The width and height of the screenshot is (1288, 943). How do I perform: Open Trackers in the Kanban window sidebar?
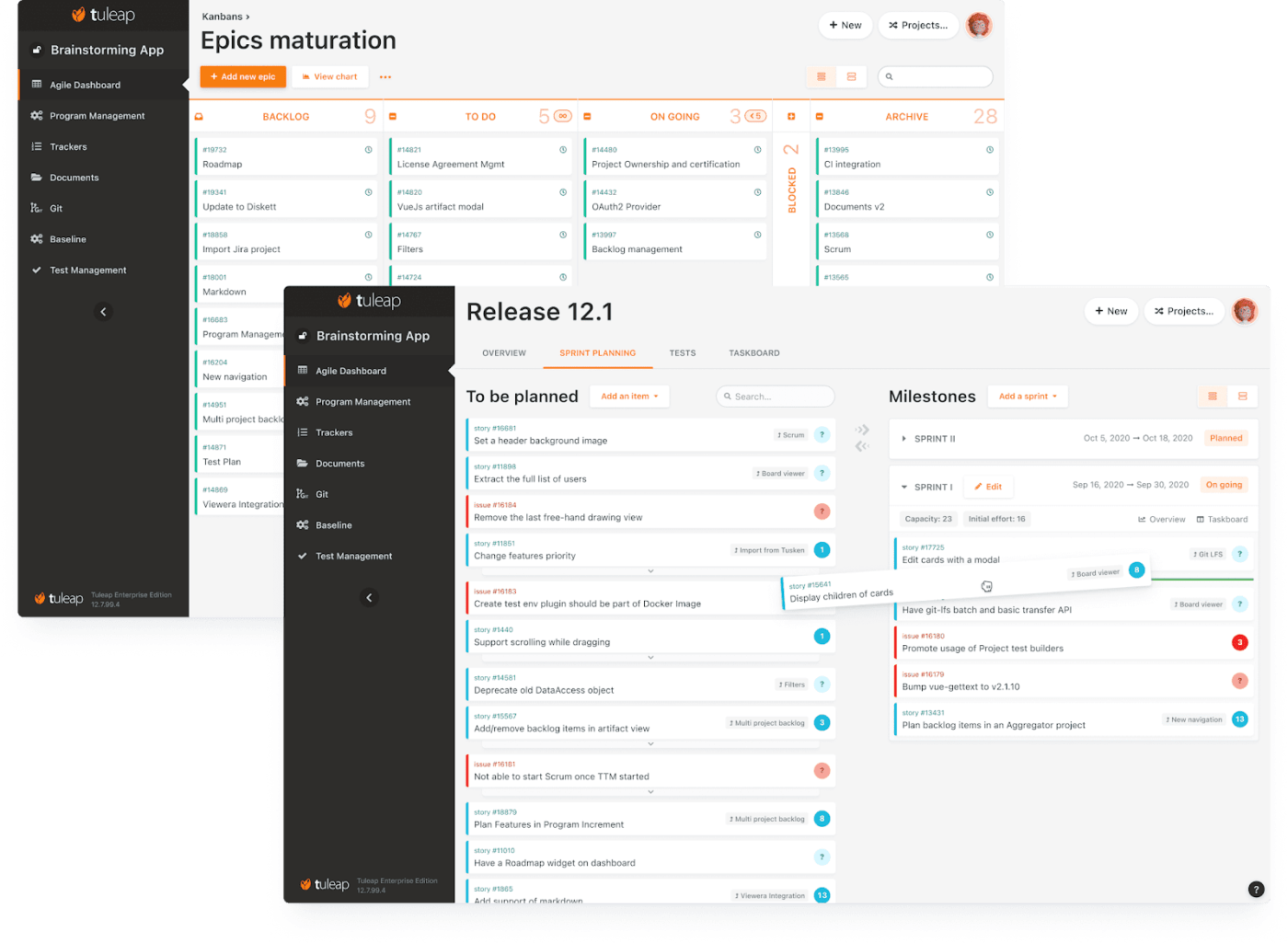[68, 146]
